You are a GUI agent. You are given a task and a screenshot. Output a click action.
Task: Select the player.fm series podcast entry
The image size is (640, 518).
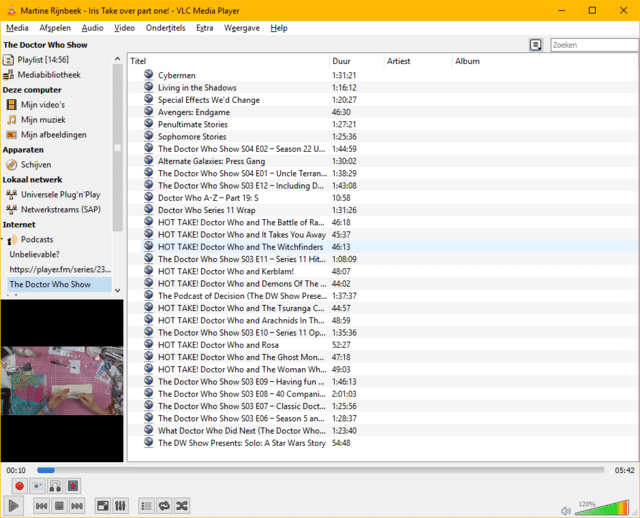[60, 269]
